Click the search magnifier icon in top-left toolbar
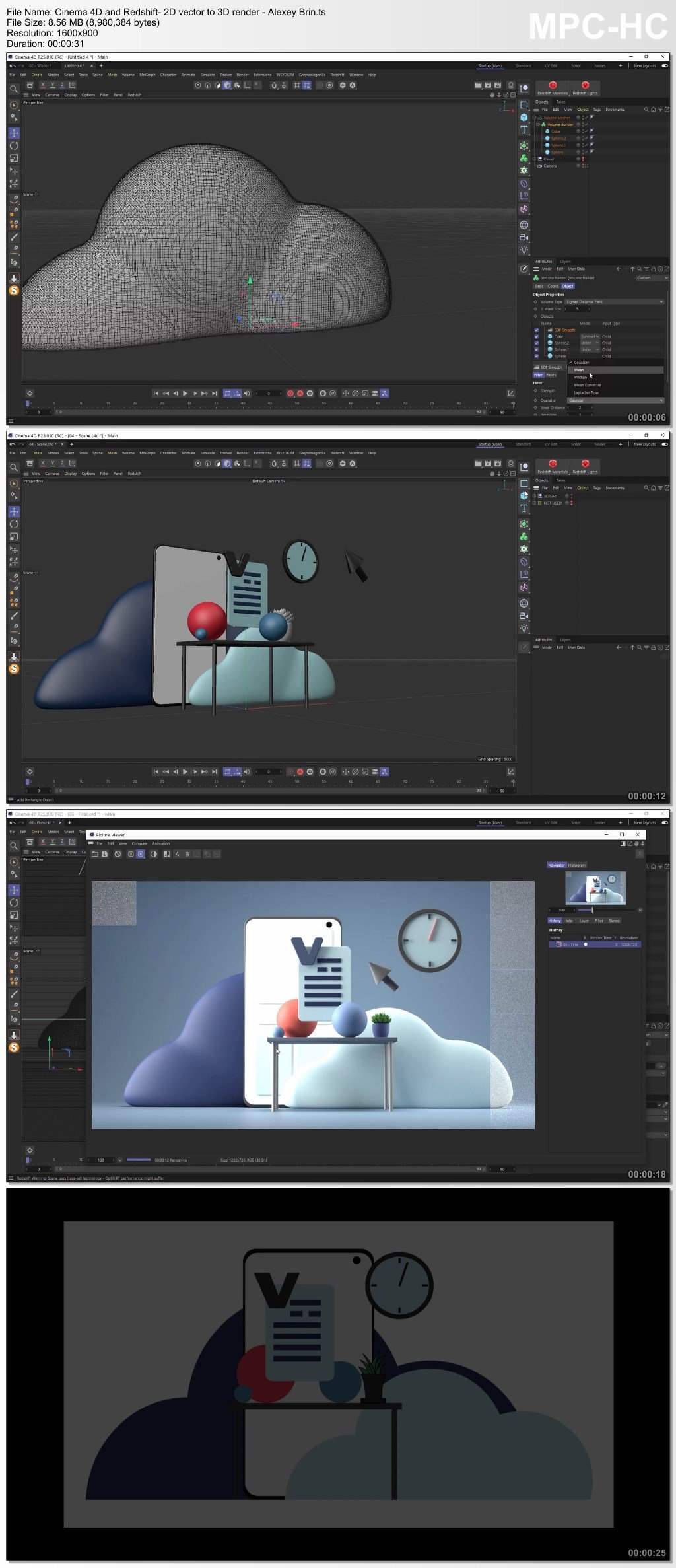Viewport: 676px width, 1568px height. [14, 89]
